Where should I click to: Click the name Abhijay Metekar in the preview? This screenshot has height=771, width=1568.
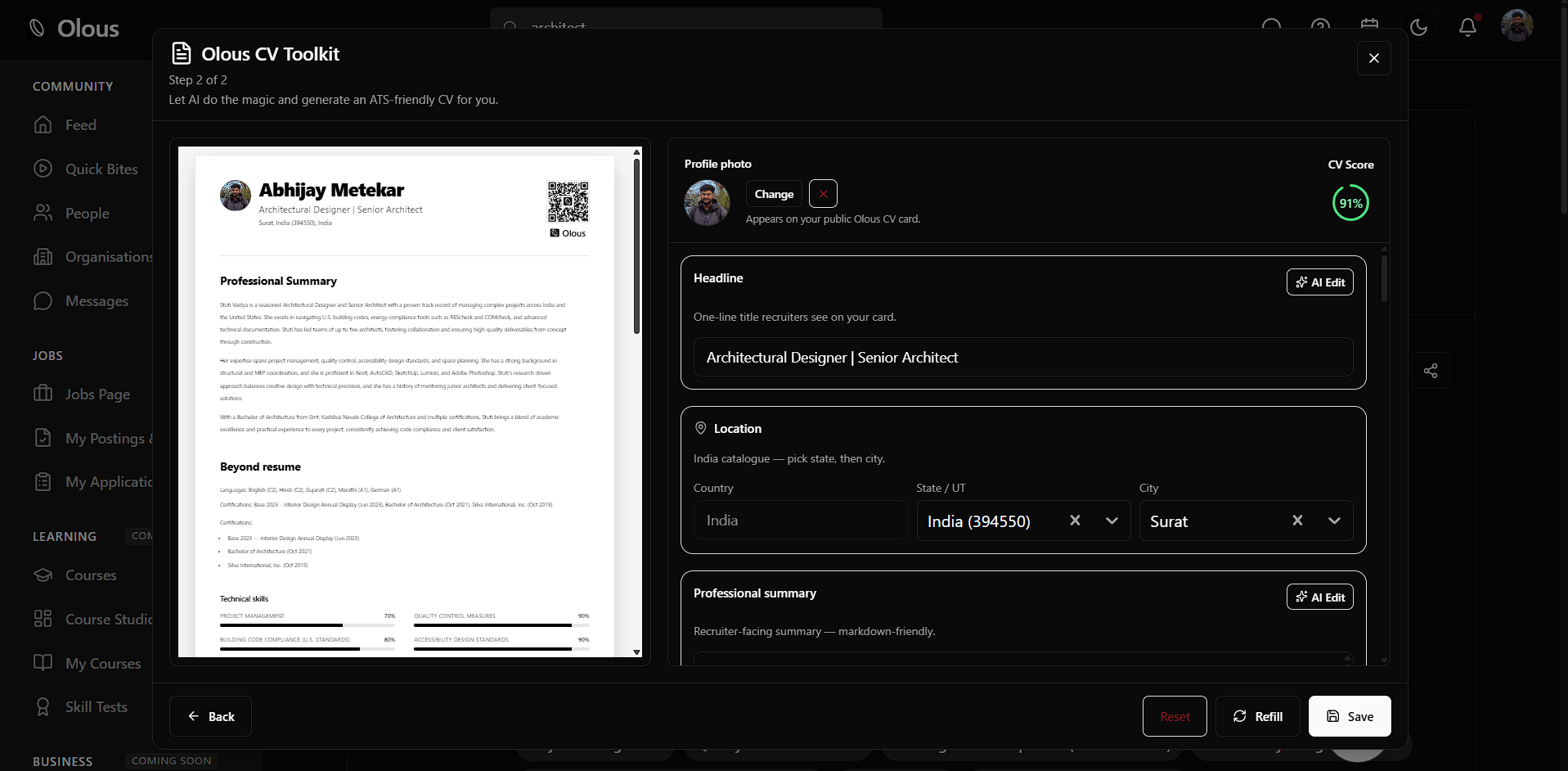[x=331, y=190]
